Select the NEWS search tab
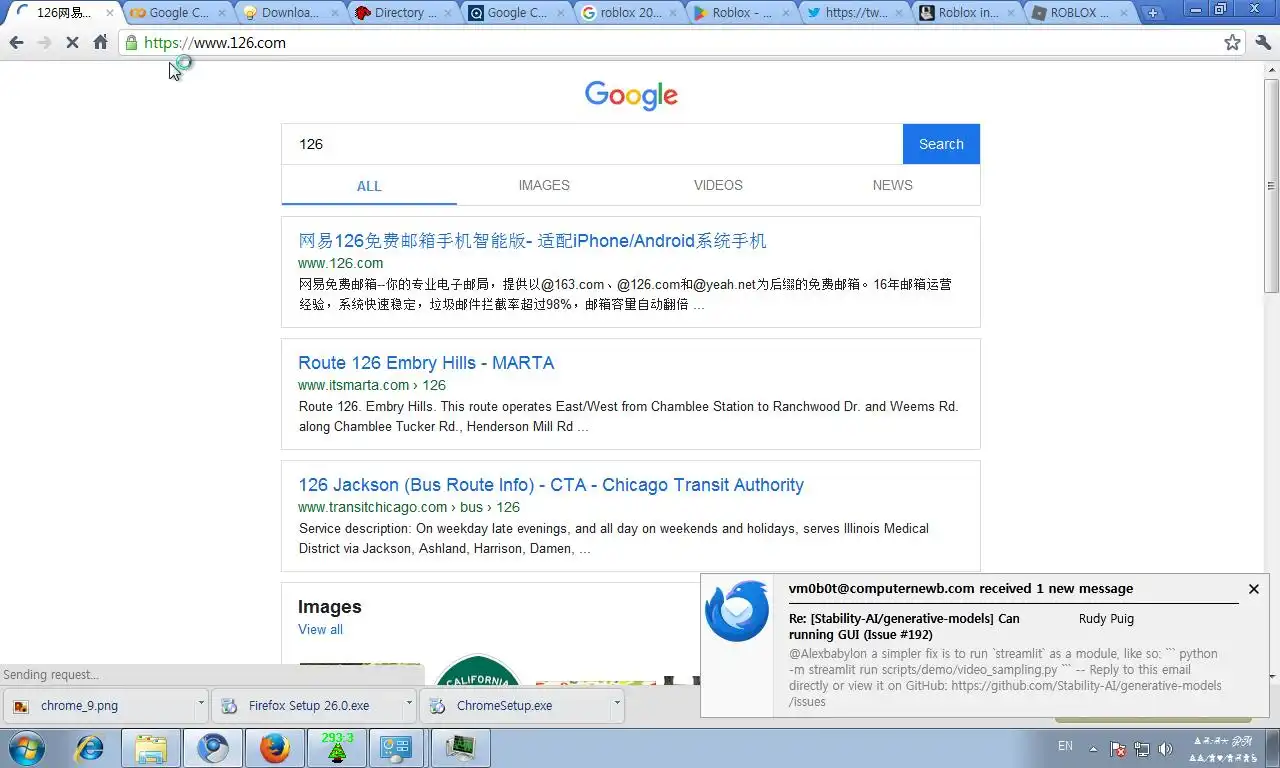The width and height of the screenshot is (1280, 768). click(x=892, y=185)
